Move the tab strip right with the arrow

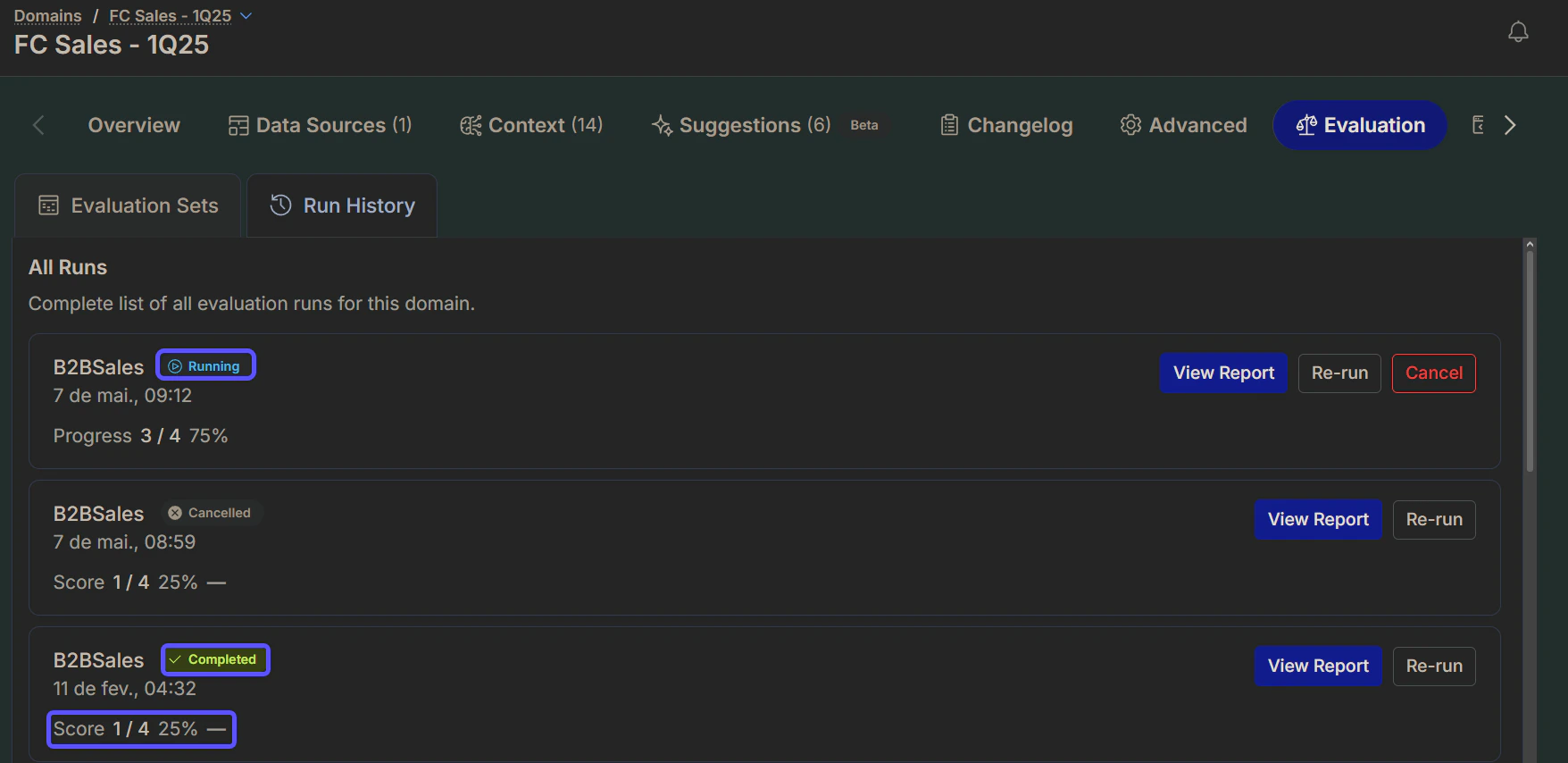pos(1510,125)
